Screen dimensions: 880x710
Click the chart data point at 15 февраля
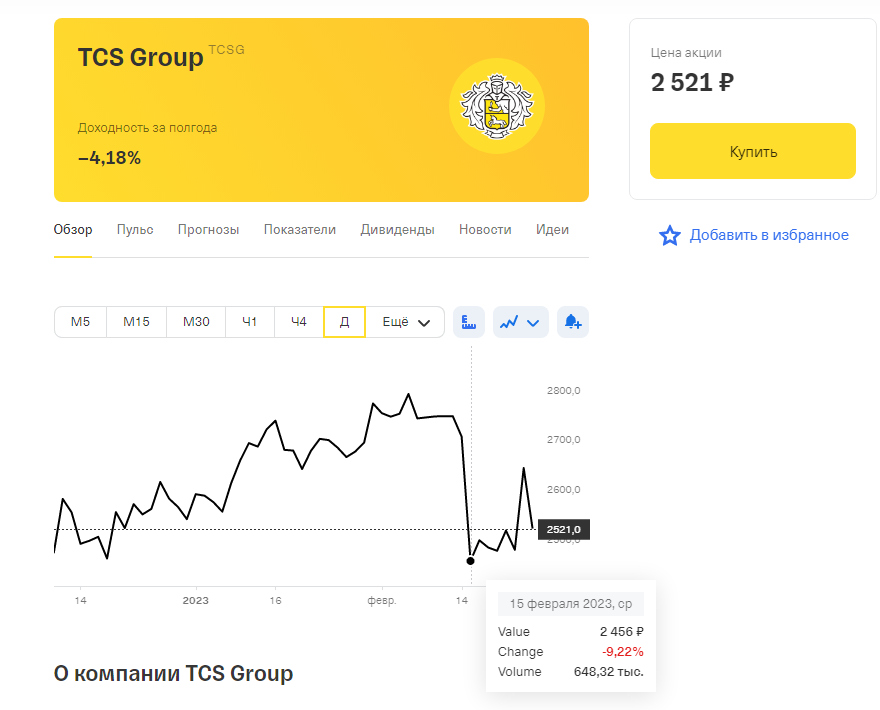coord(470,561)
